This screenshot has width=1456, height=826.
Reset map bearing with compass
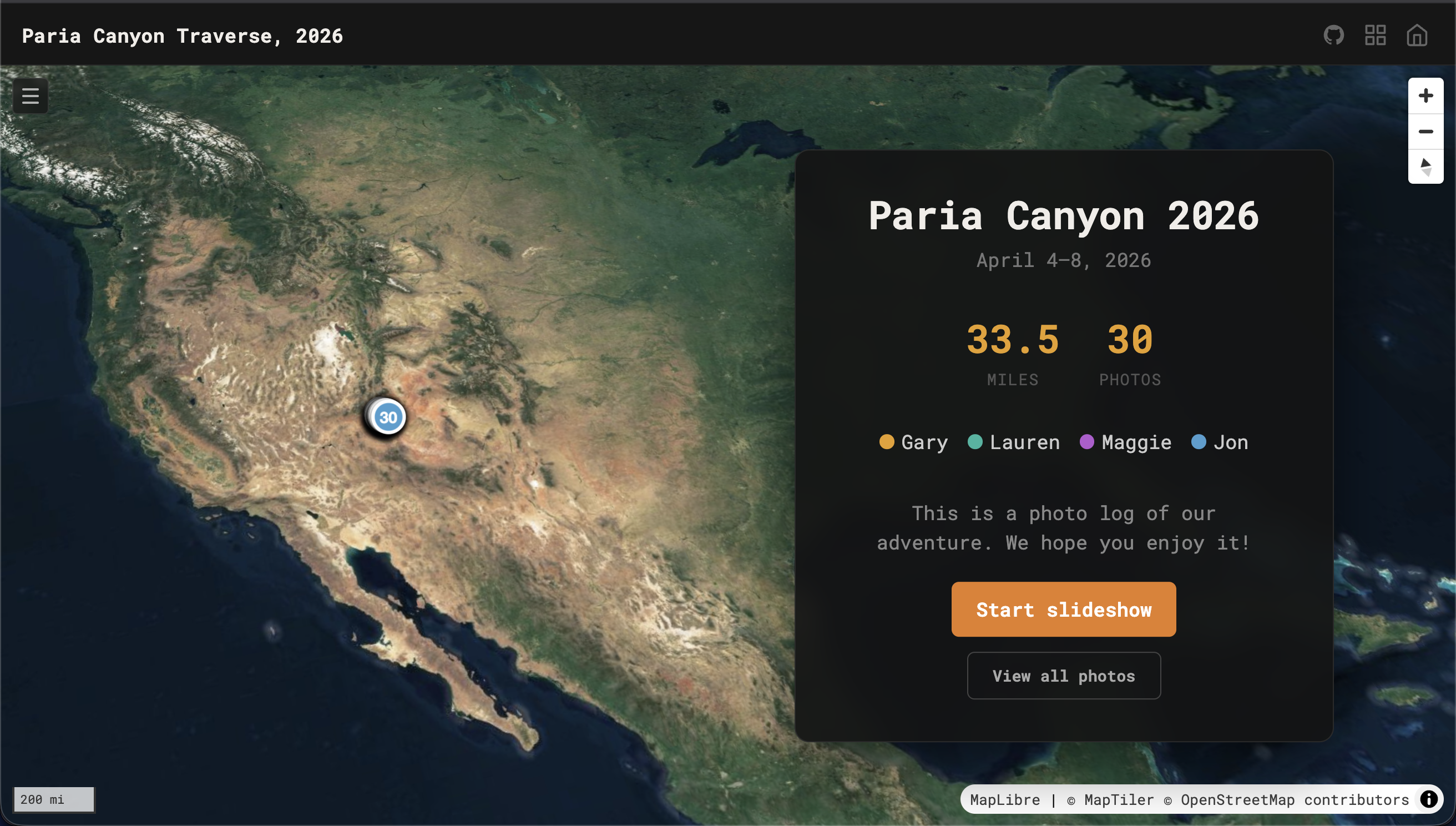[x=1425, y=167]
